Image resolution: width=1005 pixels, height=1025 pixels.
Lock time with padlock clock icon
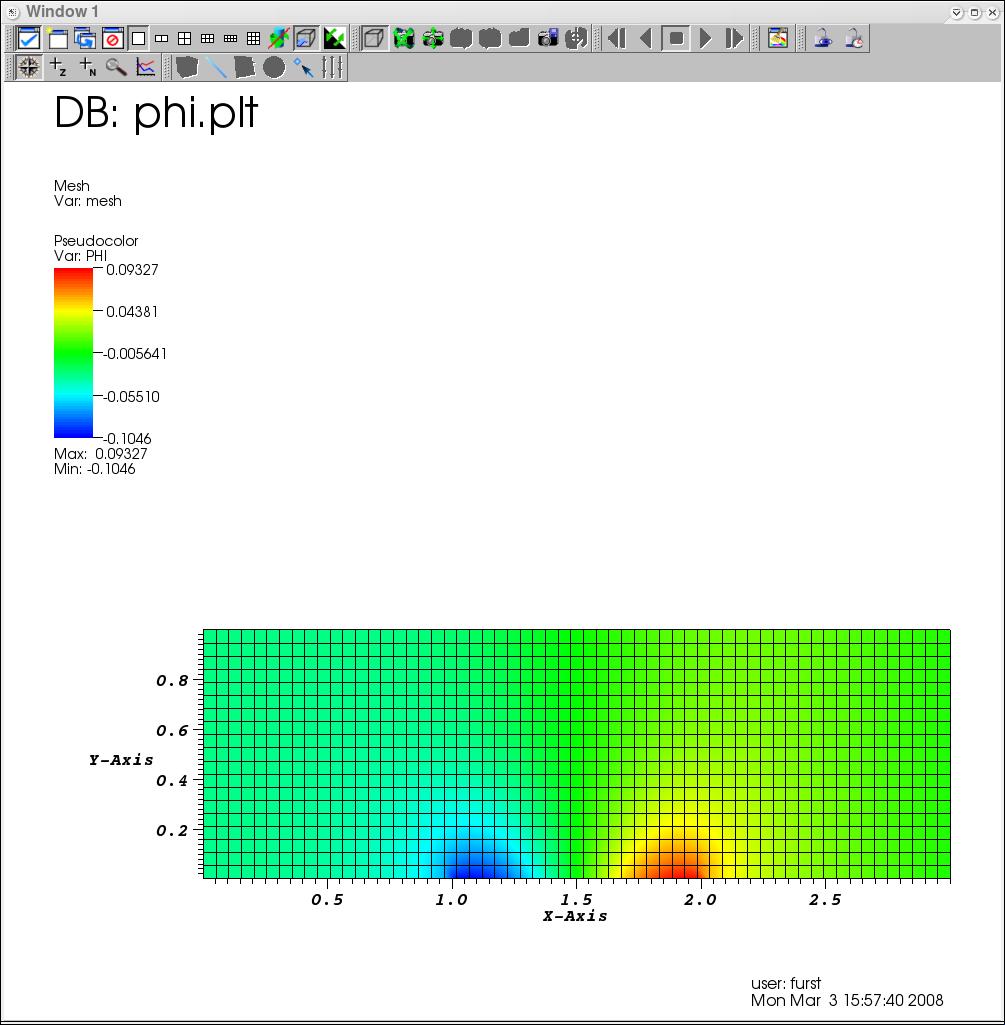[x=854, y=39]
